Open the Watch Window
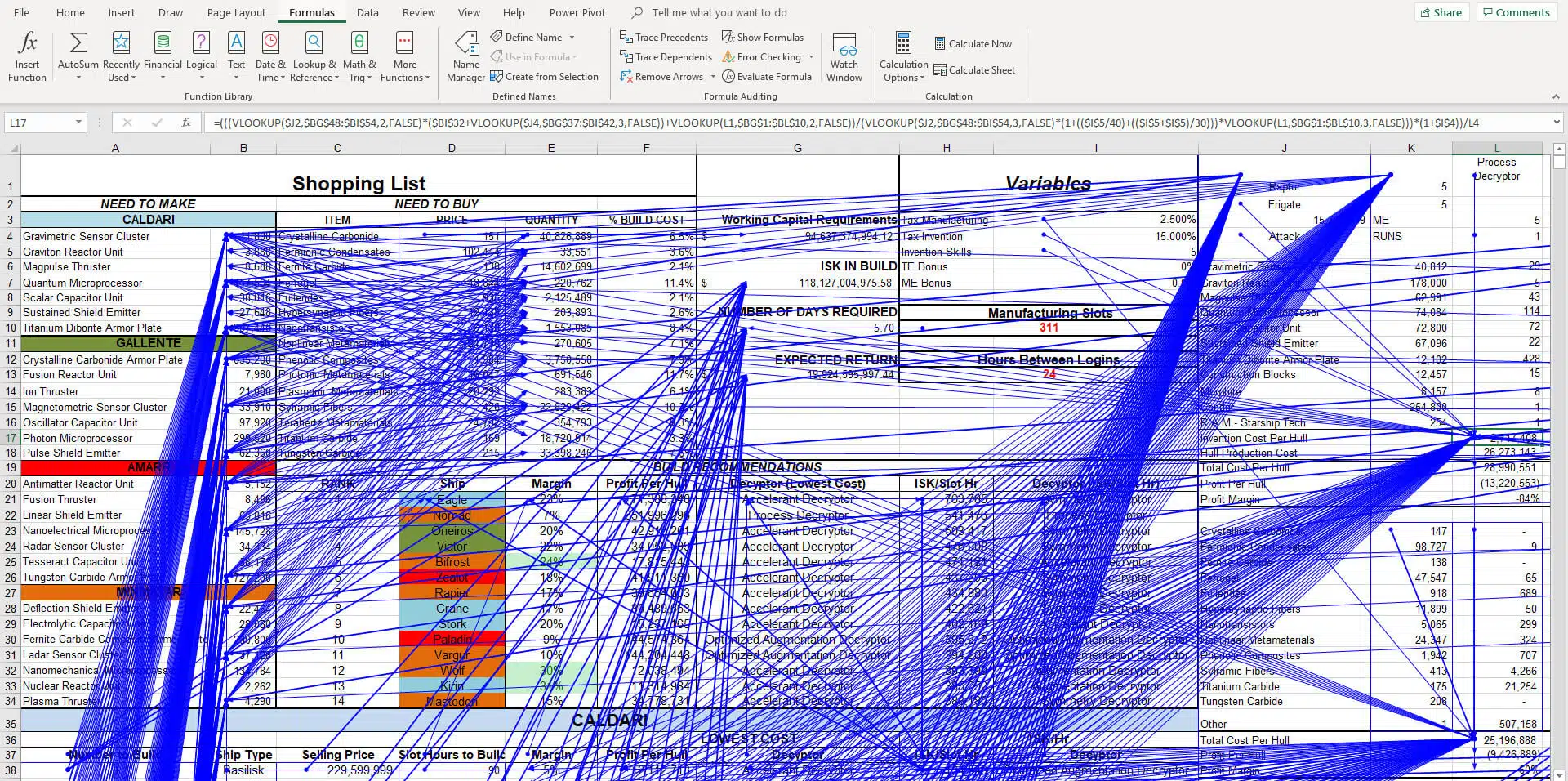Screen dimensions: 1568x781 point(844,57)
